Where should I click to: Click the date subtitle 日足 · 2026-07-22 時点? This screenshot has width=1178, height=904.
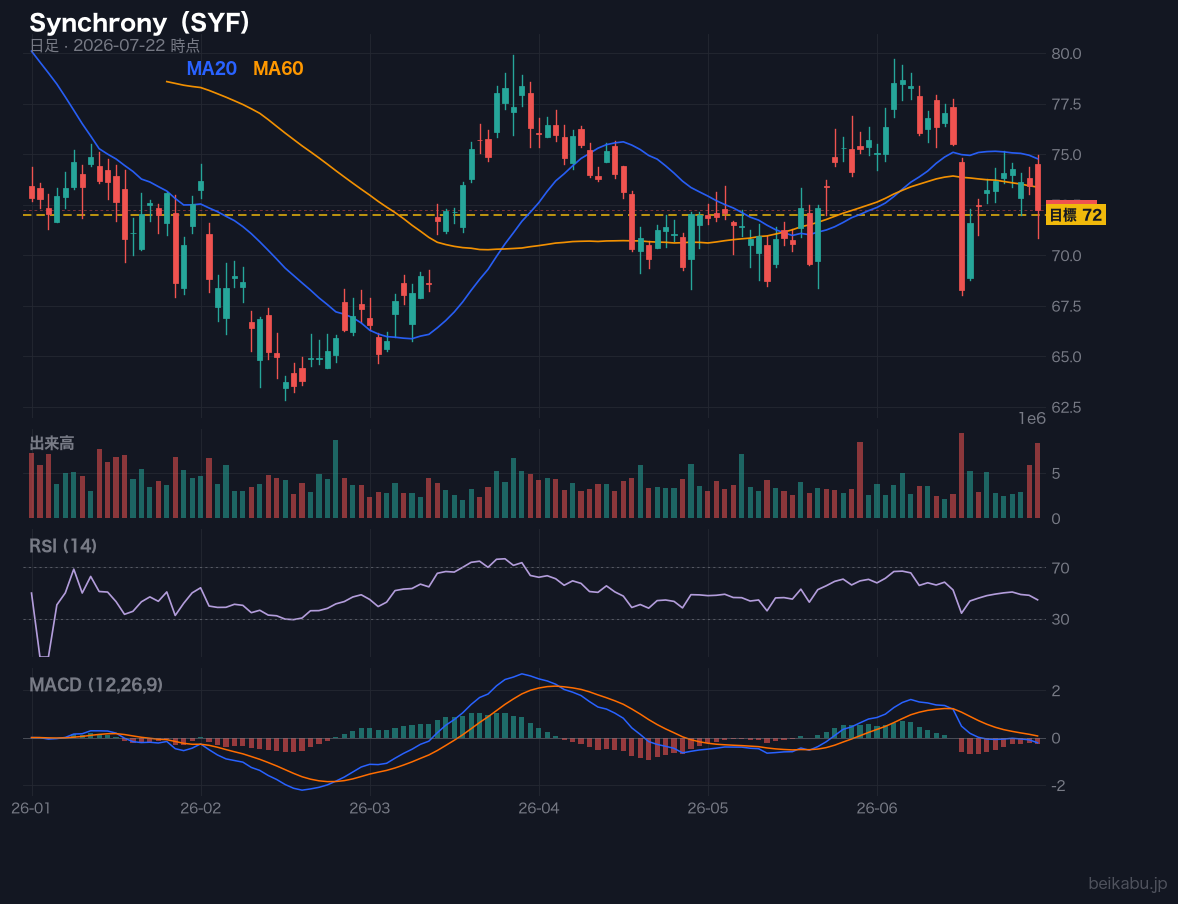[115, 46]
